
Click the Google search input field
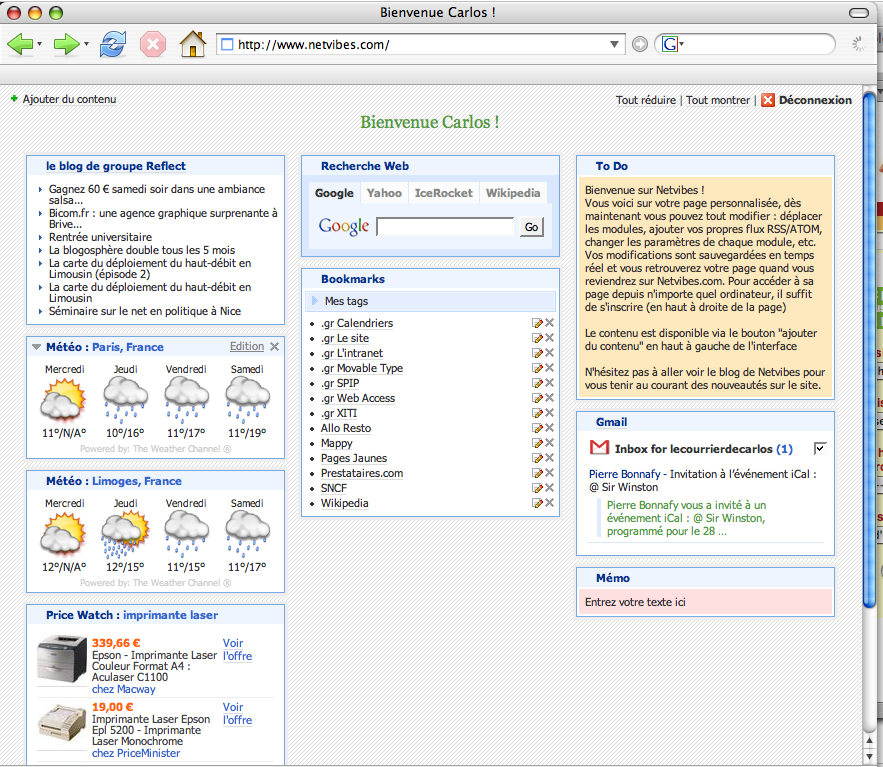445,227
